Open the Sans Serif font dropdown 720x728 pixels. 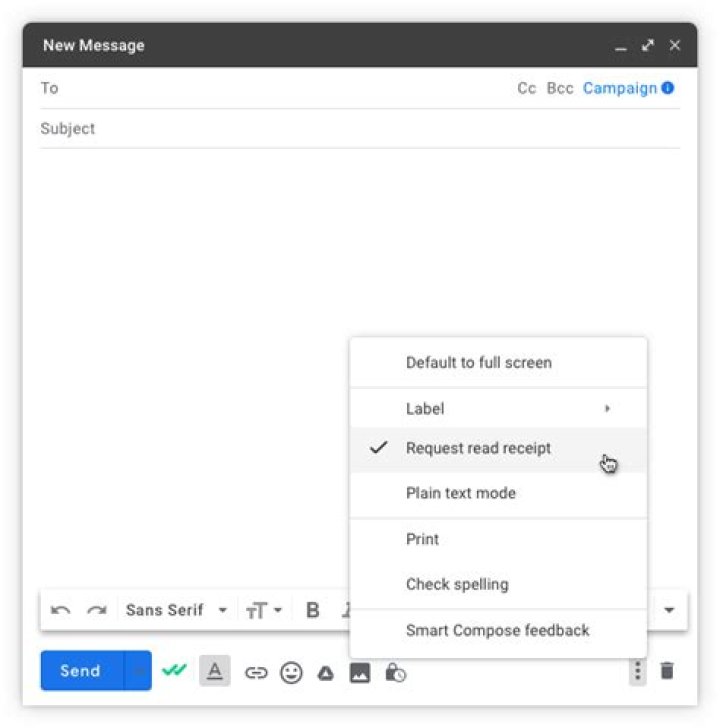pyautogui.click(x=176, y=610)
